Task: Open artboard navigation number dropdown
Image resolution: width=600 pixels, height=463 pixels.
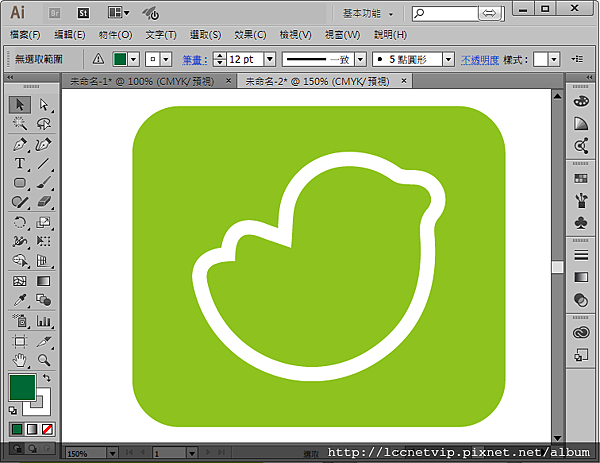Action: coord(192,454)
